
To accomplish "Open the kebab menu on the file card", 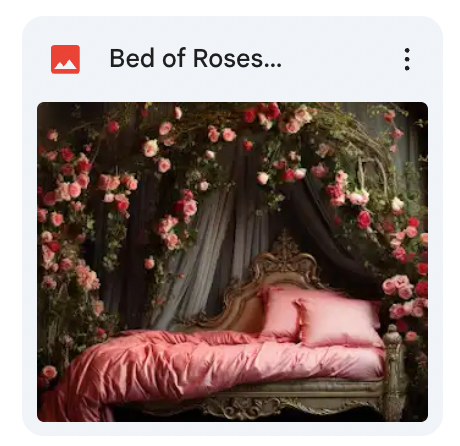I will [407, 59].
